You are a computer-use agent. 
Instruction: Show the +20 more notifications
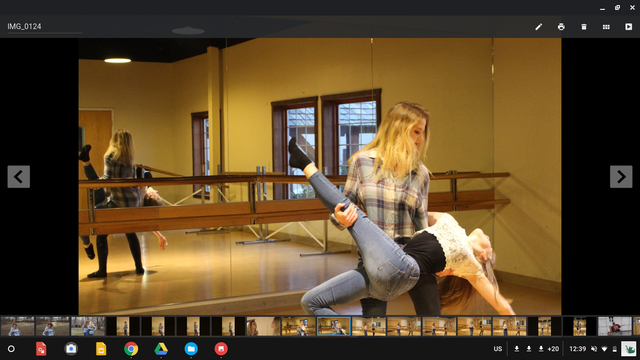pos(553,349)
